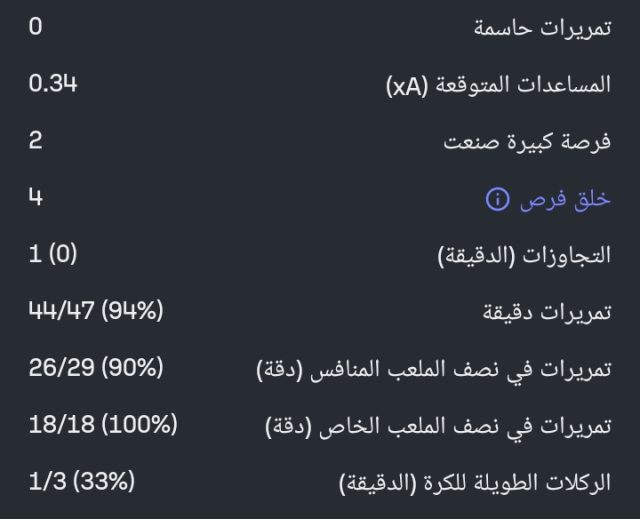Click the '2' big chances created value

(36, 141)
